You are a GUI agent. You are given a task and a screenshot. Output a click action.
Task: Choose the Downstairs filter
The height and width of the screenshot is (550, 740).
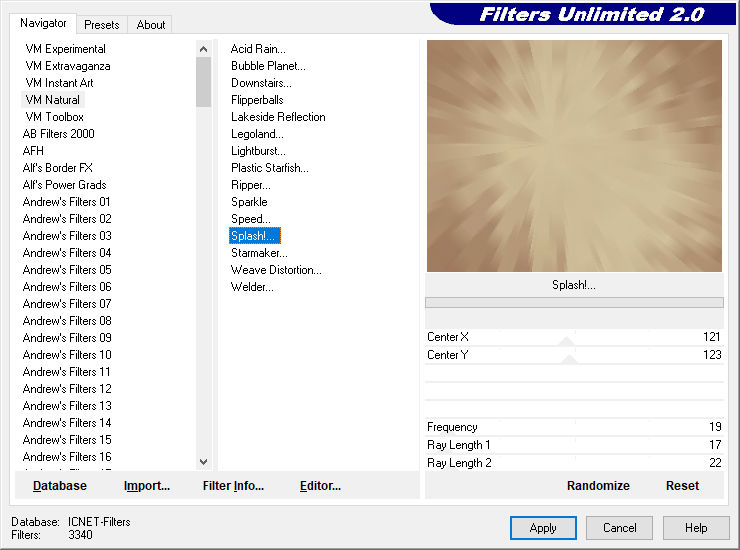(x=261, y=83)
